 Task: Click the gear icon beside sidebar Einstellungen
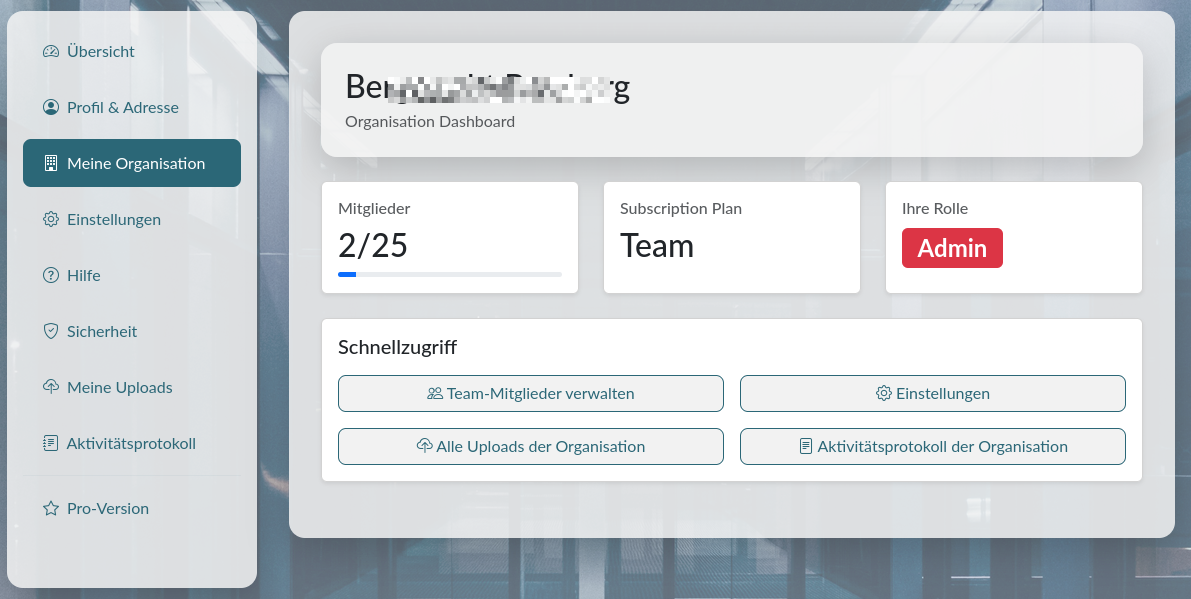pos(51,219)
